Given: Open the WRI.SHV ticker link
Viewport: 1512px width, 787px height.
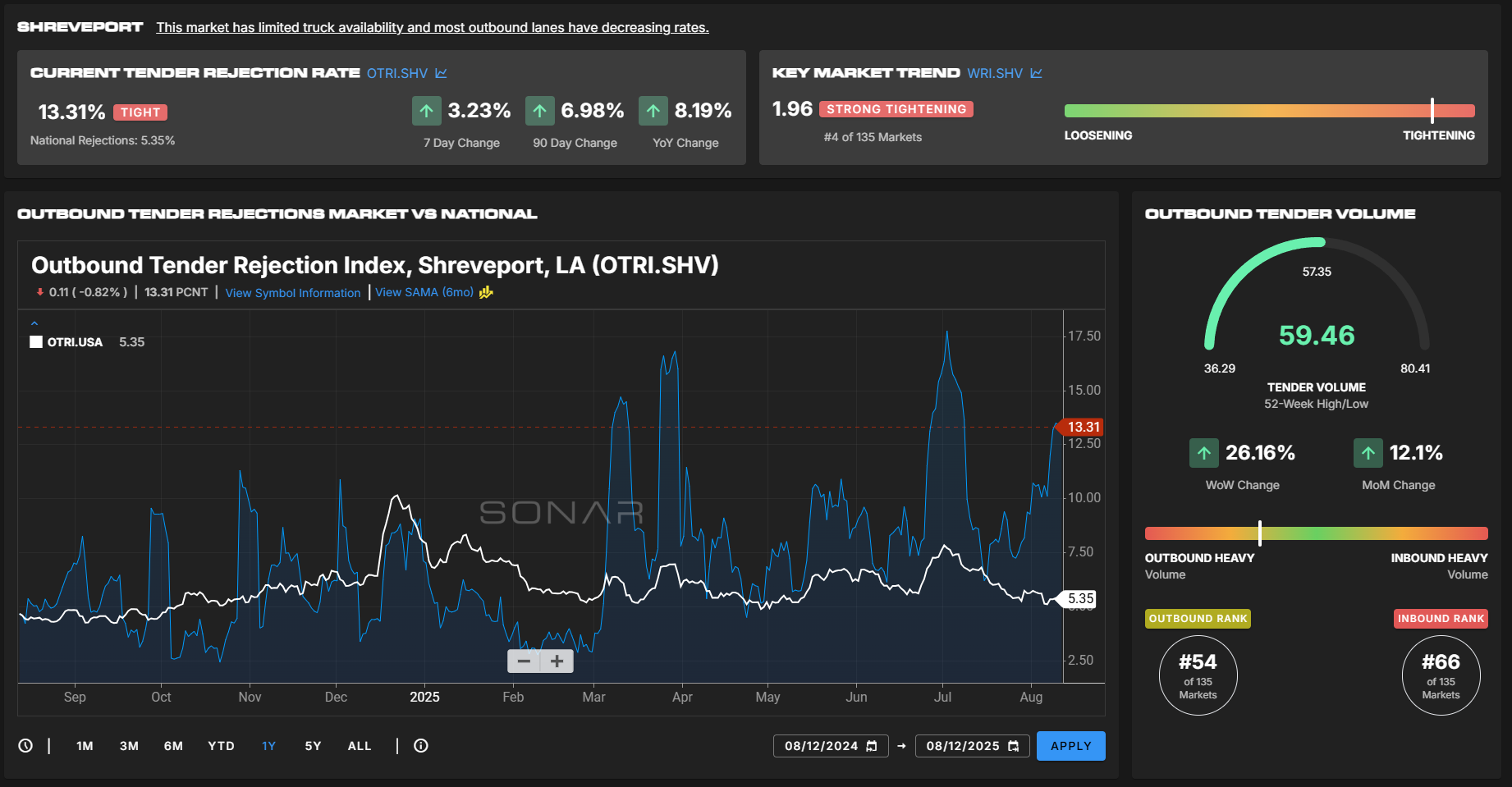Looking at the screenshot, I should 995,73.
